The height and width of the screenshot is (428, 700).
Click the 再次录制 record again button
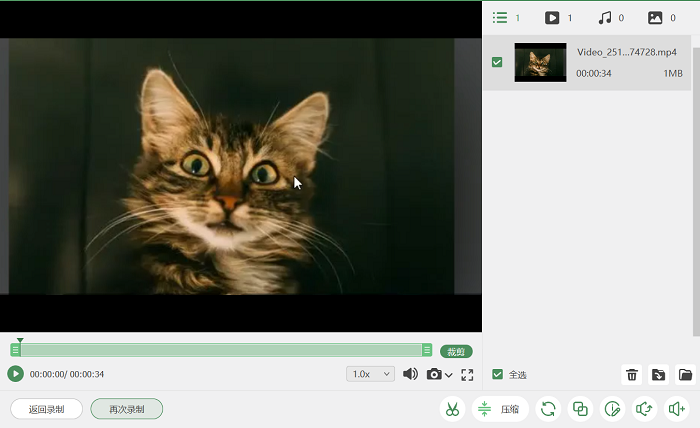127,409
